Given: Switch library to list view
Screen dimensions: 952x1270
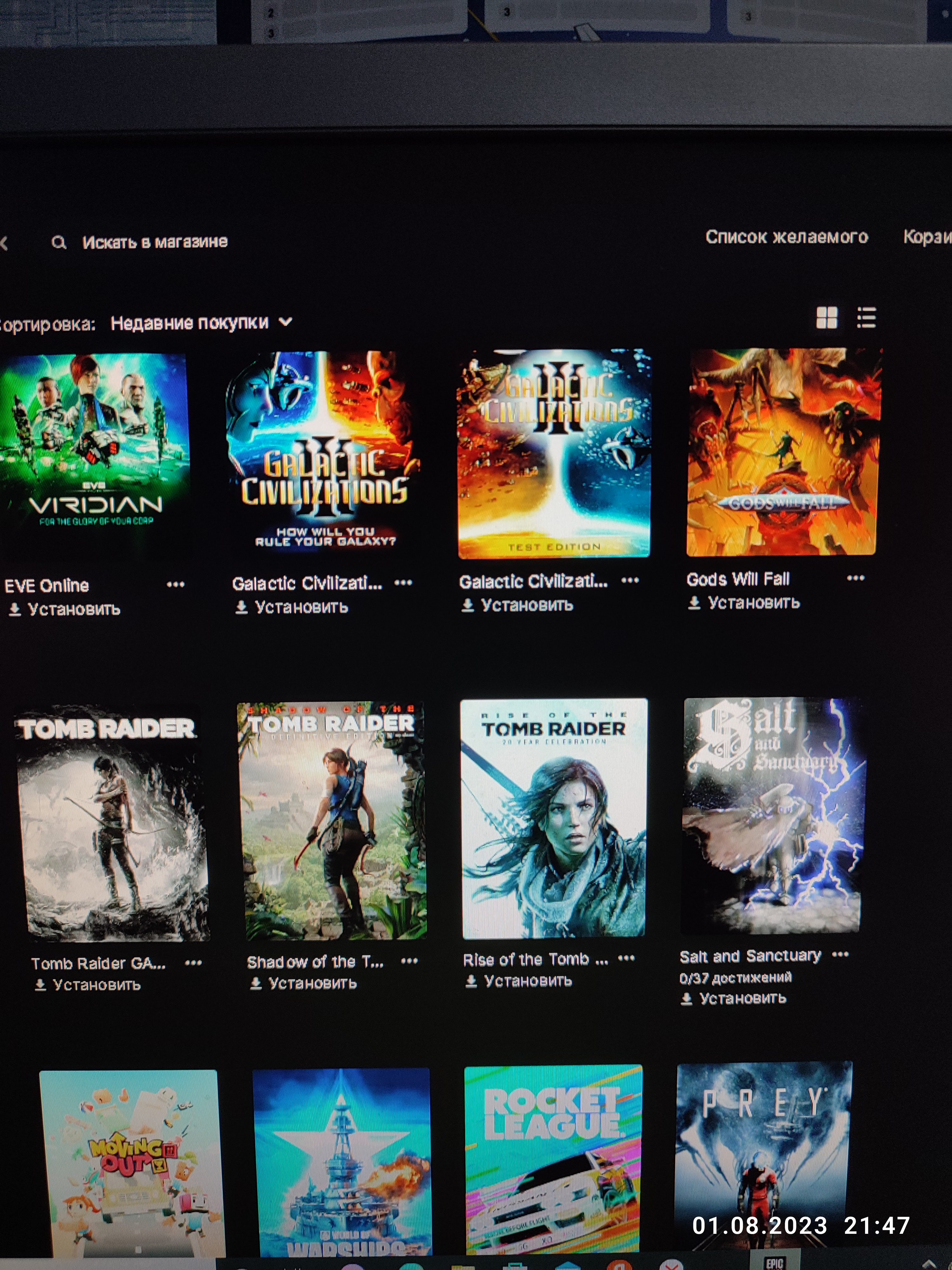Looking at the screenshot, I should click(866, 317).
